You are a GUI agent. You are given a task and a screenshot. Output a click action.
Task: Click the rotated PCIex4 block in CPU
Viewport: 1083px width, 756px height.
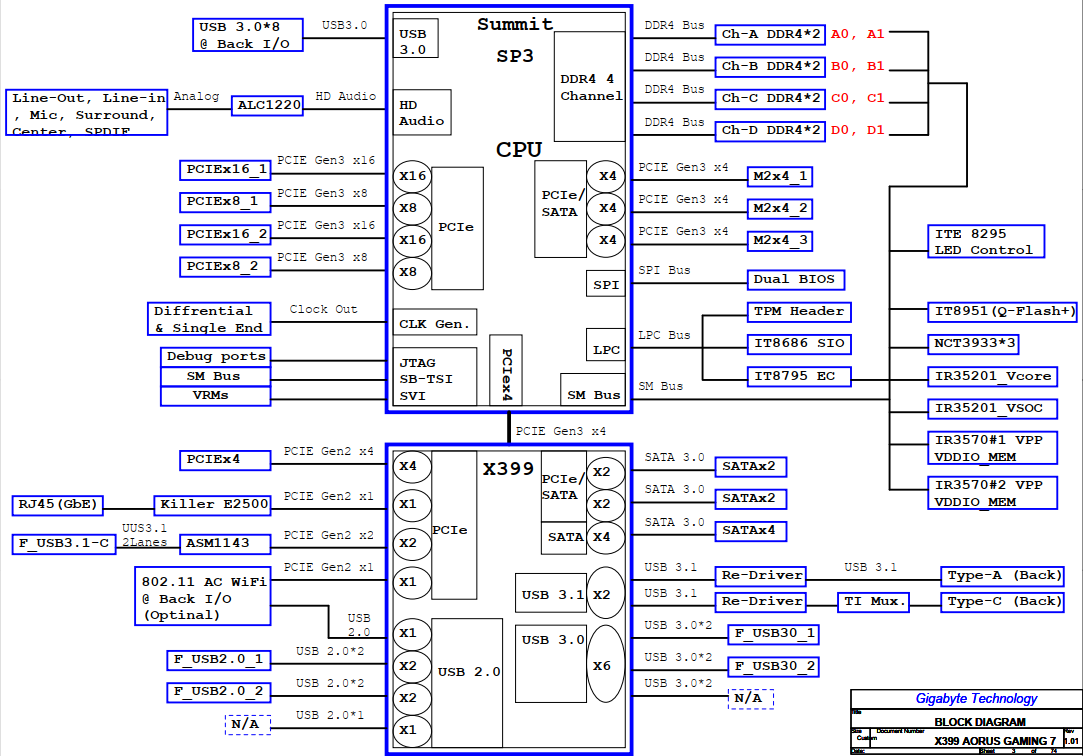pyautogui.click(x=506, y=370)
